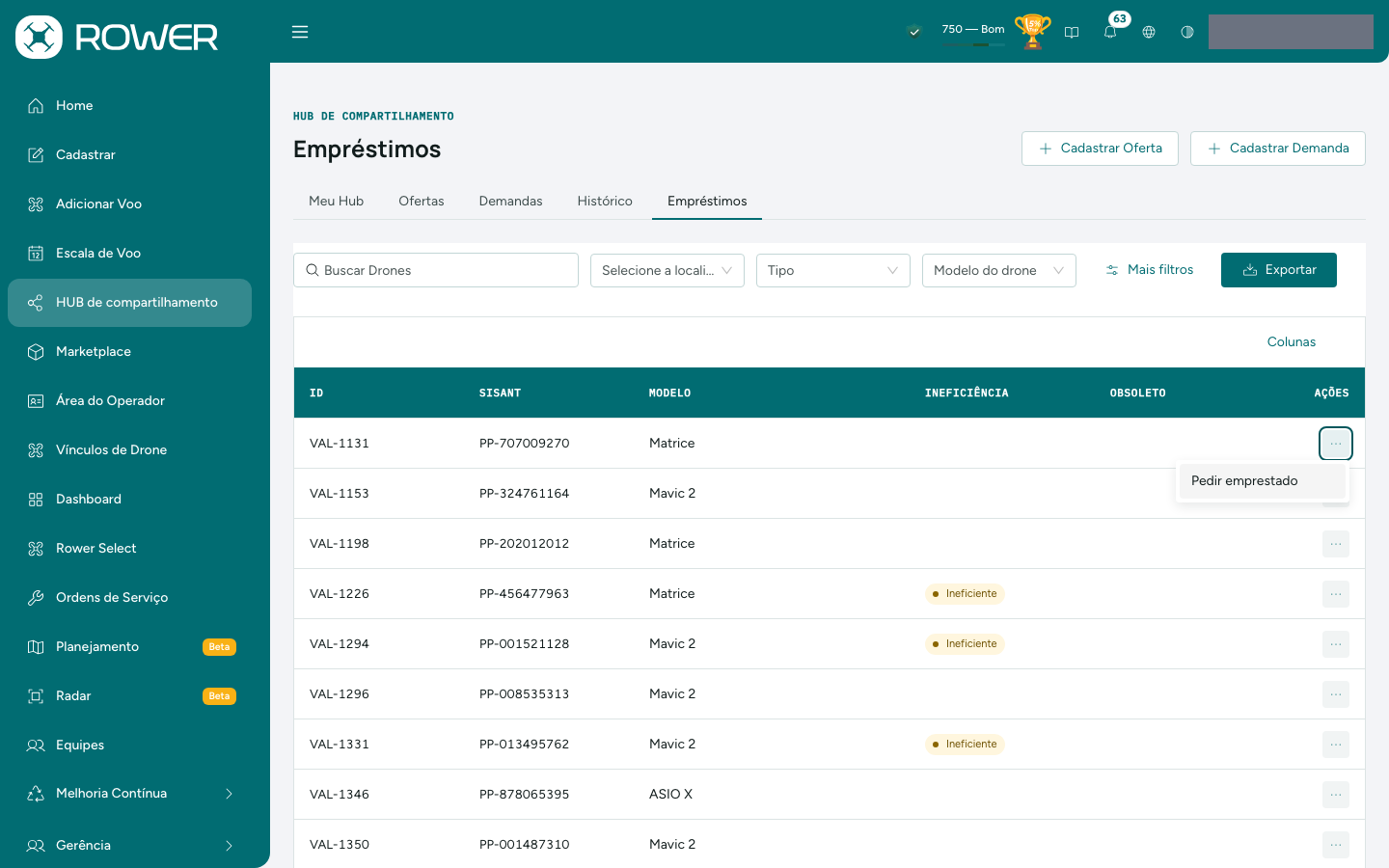The height and width of the screenshot is (868, 1389).
Task: Expand the Melhoria Contínua submenu chevron
Action: point(229,794)
